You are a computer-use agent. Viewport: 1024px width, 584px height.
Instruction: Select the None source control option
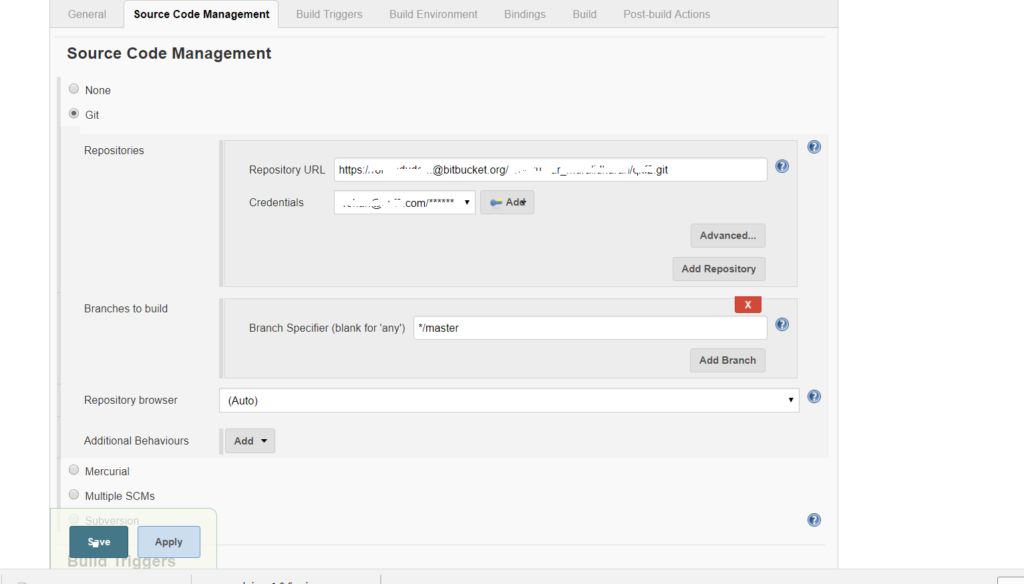[73, 88]
